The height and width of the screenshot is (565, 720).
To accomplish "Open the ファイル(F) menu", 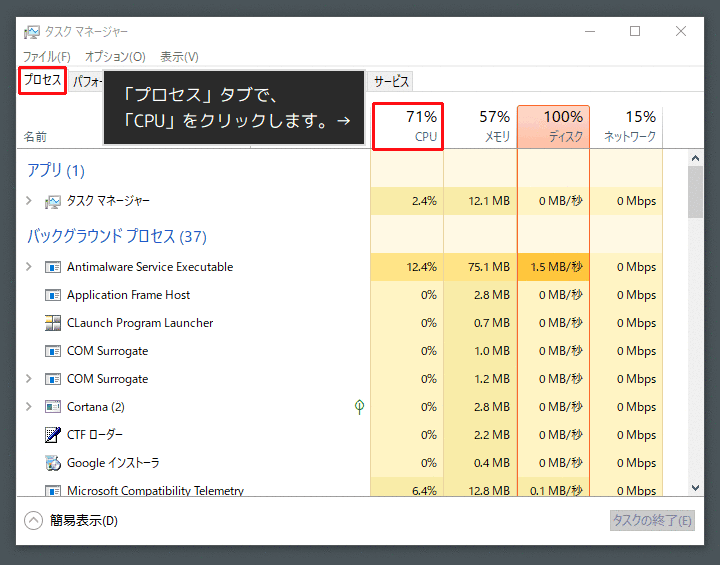I will click(x=46, y=57).
